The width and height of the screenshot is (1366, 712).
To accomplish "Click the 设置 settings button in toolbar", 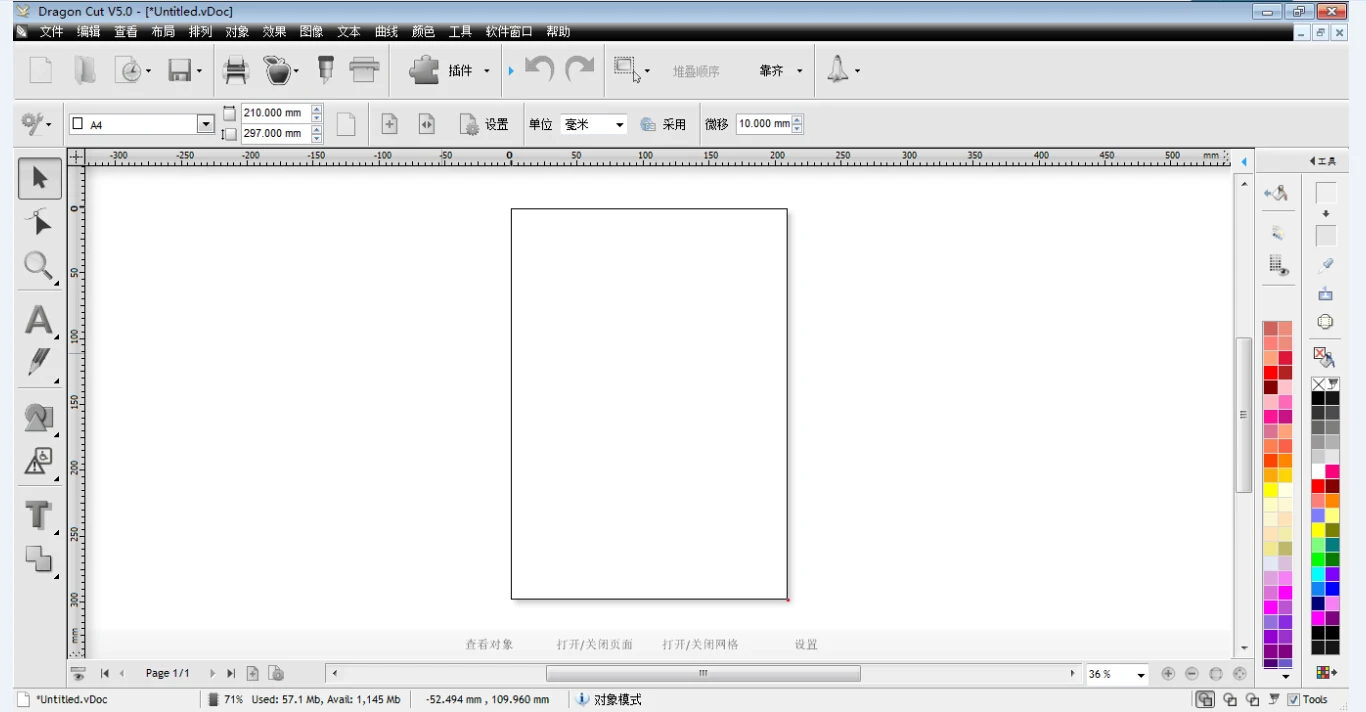I will [485, 125].
